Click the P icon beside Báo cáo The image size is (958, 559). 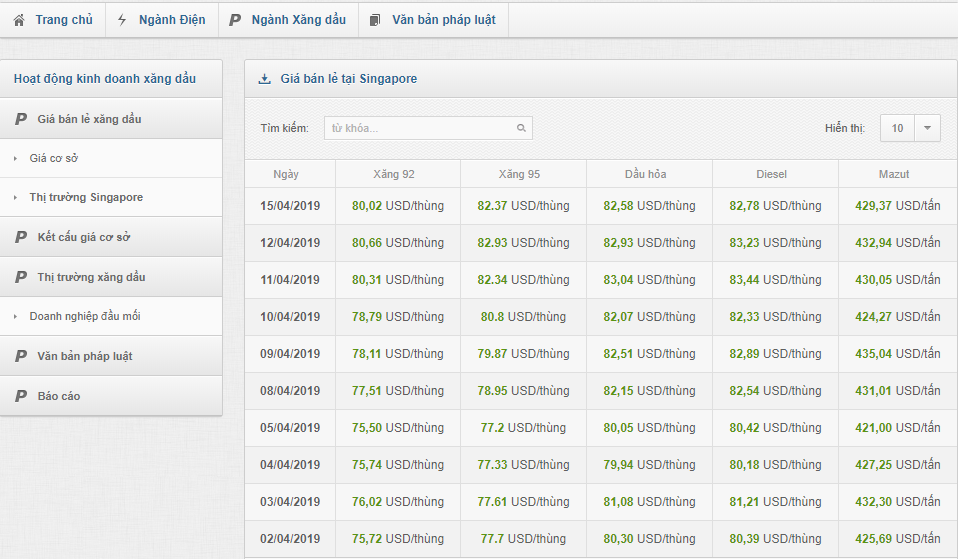point(21,396)
